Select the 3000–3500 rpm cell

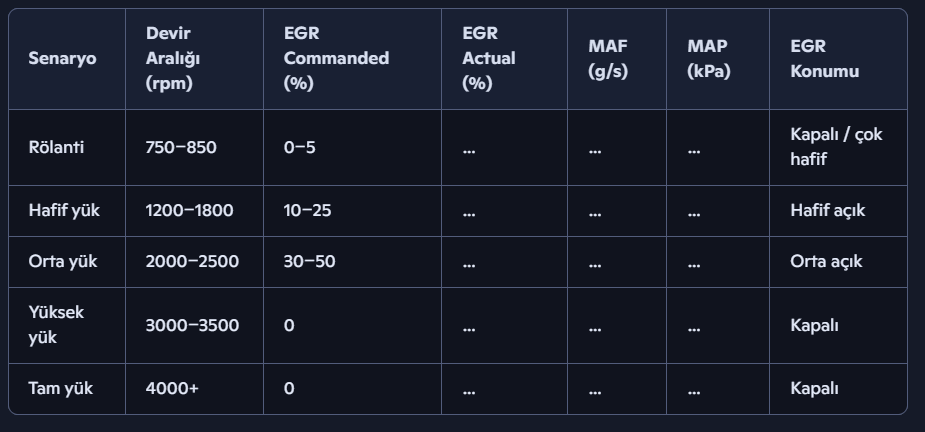pyautogui.click(x=192, y=325)
